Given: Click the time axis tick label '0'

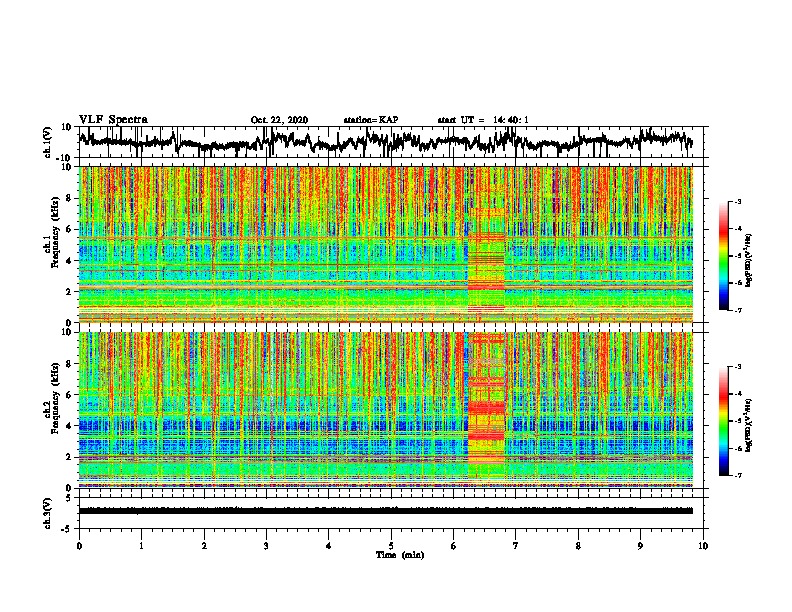Looking at the screenshot, I should tap(79, 546).
